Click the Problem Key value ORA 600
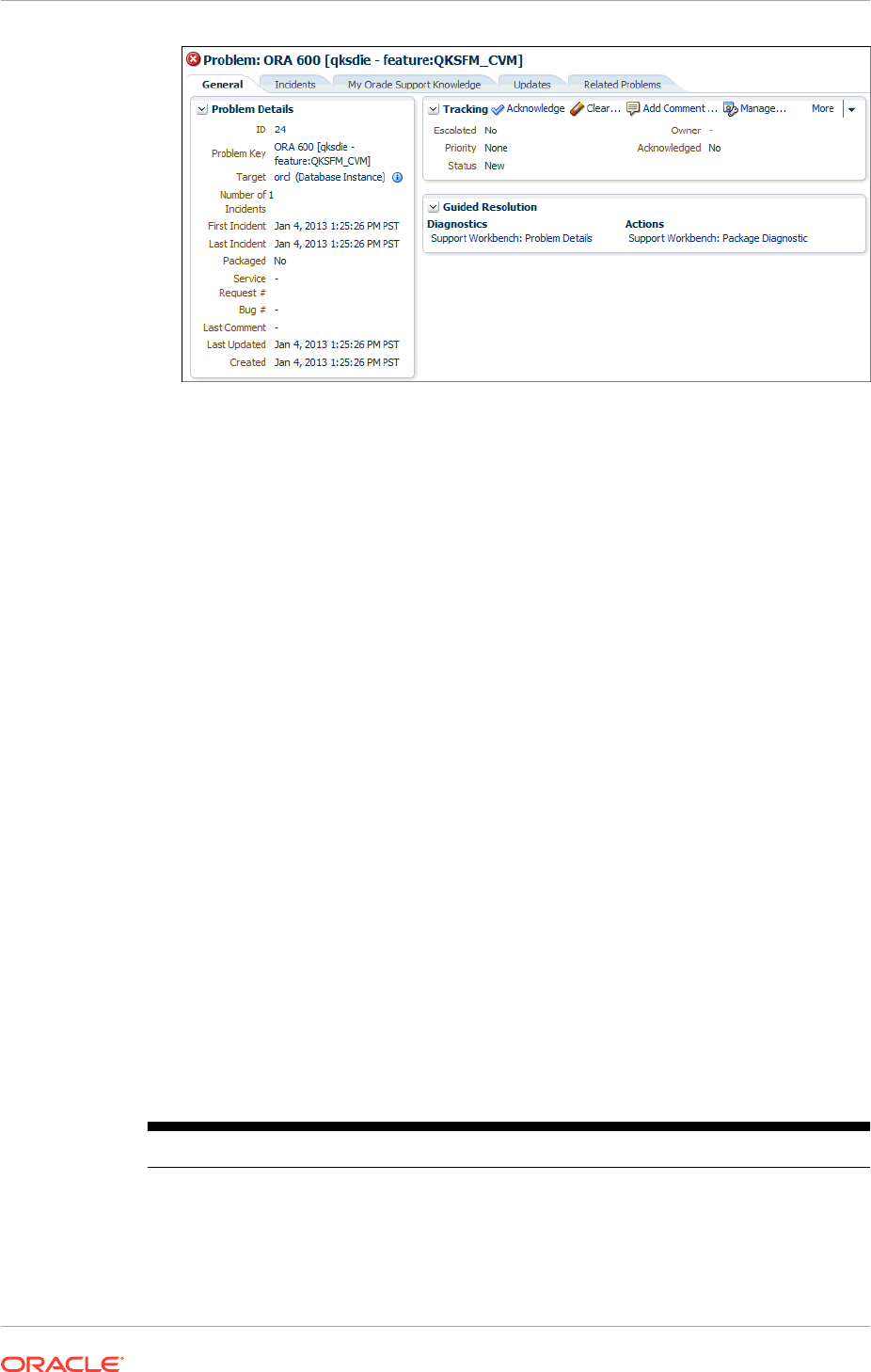The height and width of the screenshot is (1372, 871). coord(323,153)
